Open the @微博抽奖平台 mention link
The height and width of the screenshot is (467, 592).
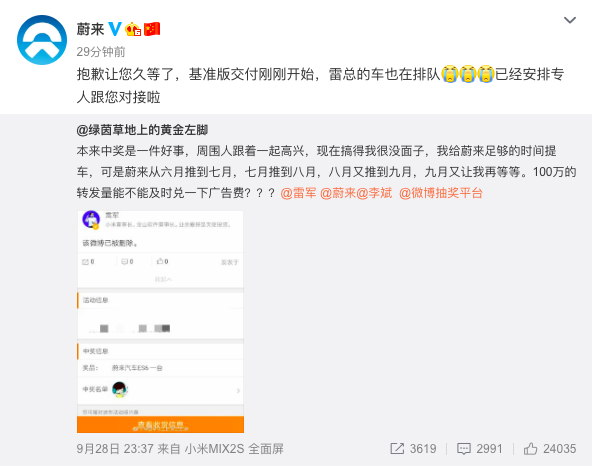(x=441, y=193)
